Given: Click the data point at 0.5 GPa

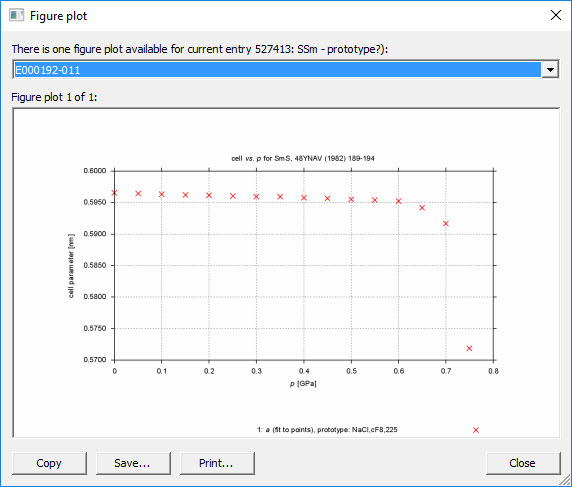Looking at the screenshot, I should click(351, 199).
